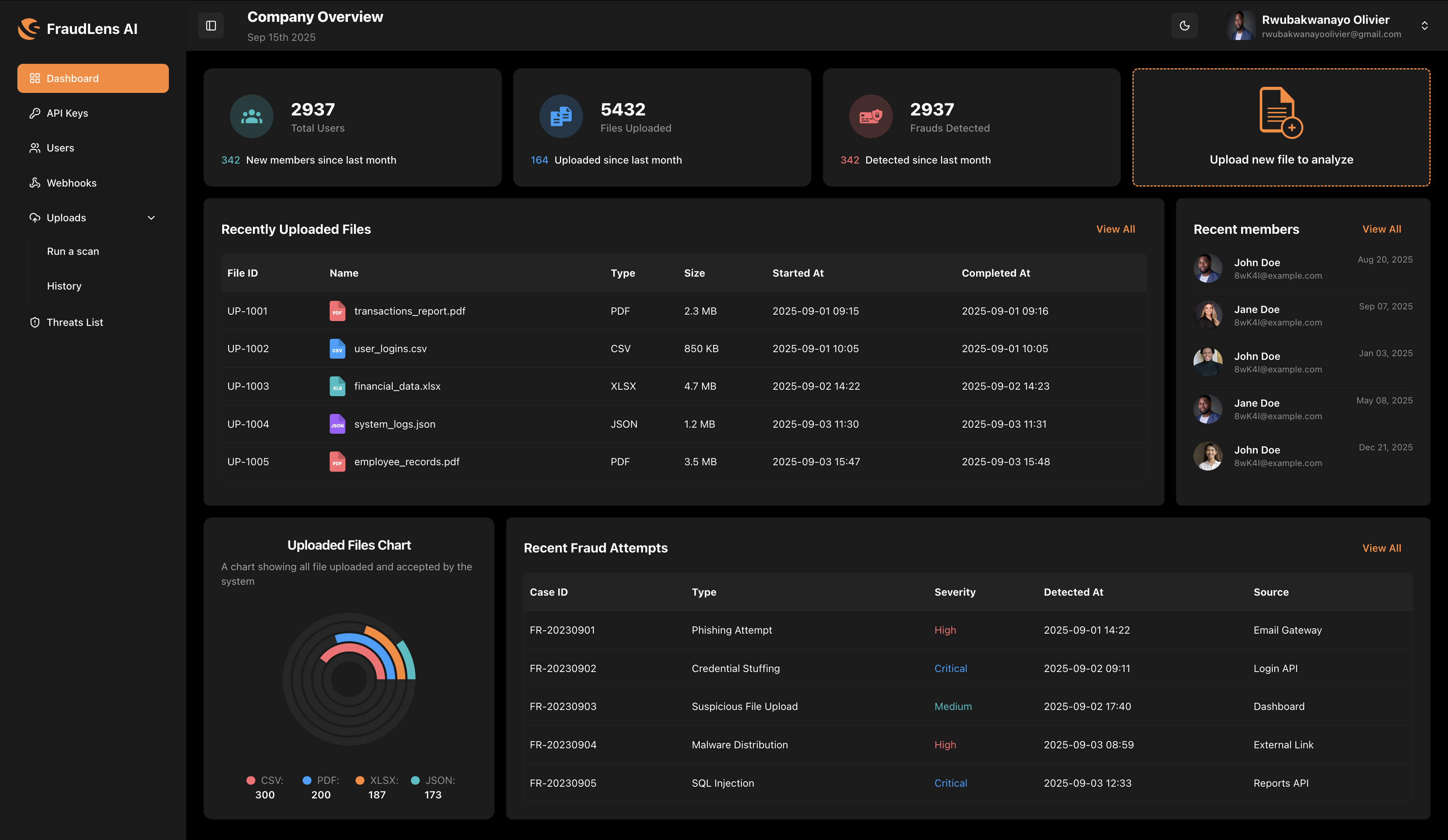Expand the Uploads chevron
1448x840 pixels.
click(x=151, y=218)
